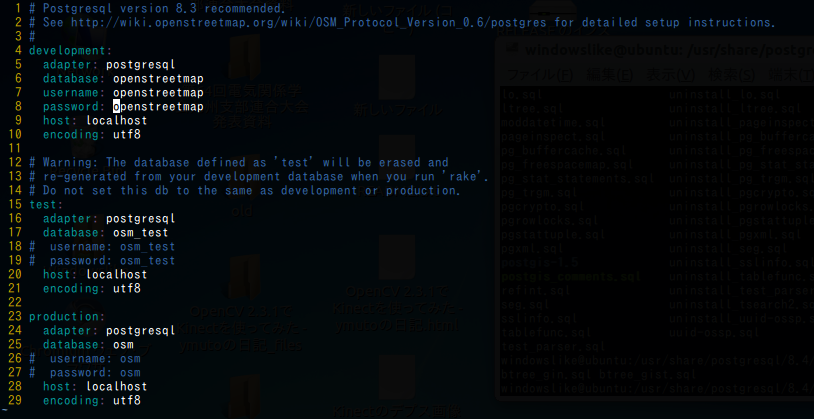Click 'ltree.sql' in background terminal listing
Image resolution: width=814 pixels, height=419 pixels.
532,109
